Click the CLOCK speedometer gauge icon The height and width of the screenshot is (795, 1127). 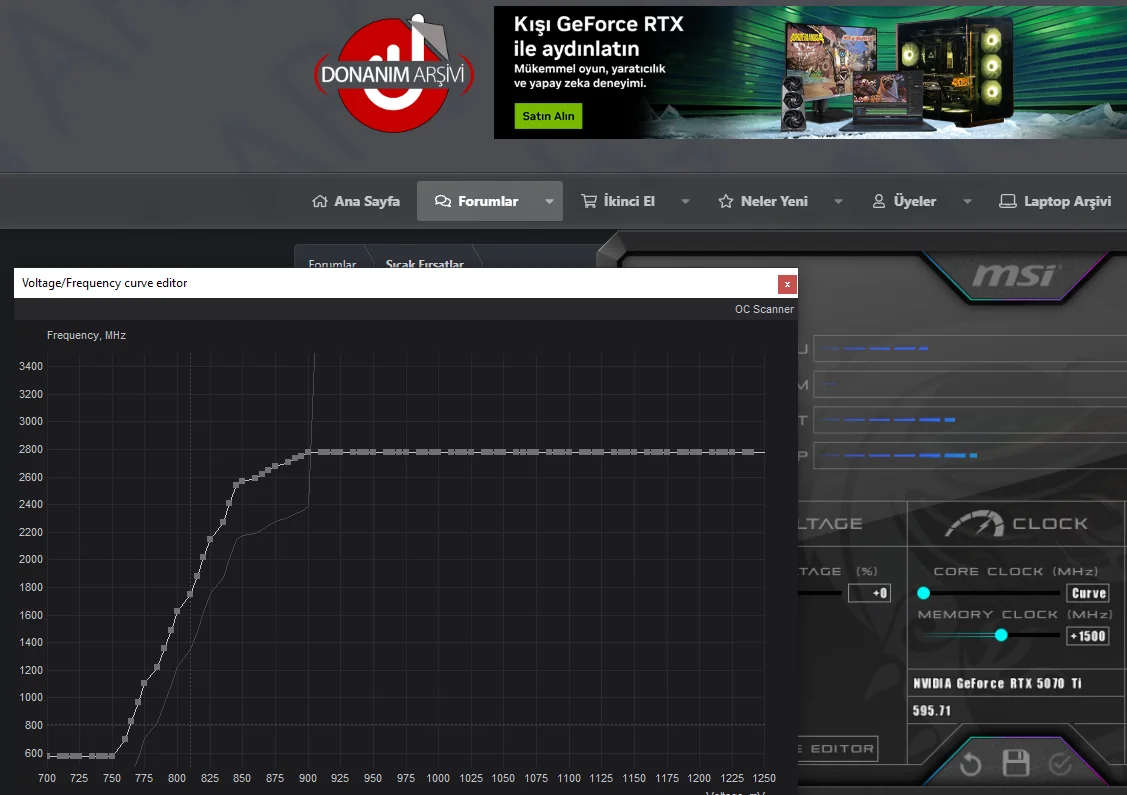975,524
